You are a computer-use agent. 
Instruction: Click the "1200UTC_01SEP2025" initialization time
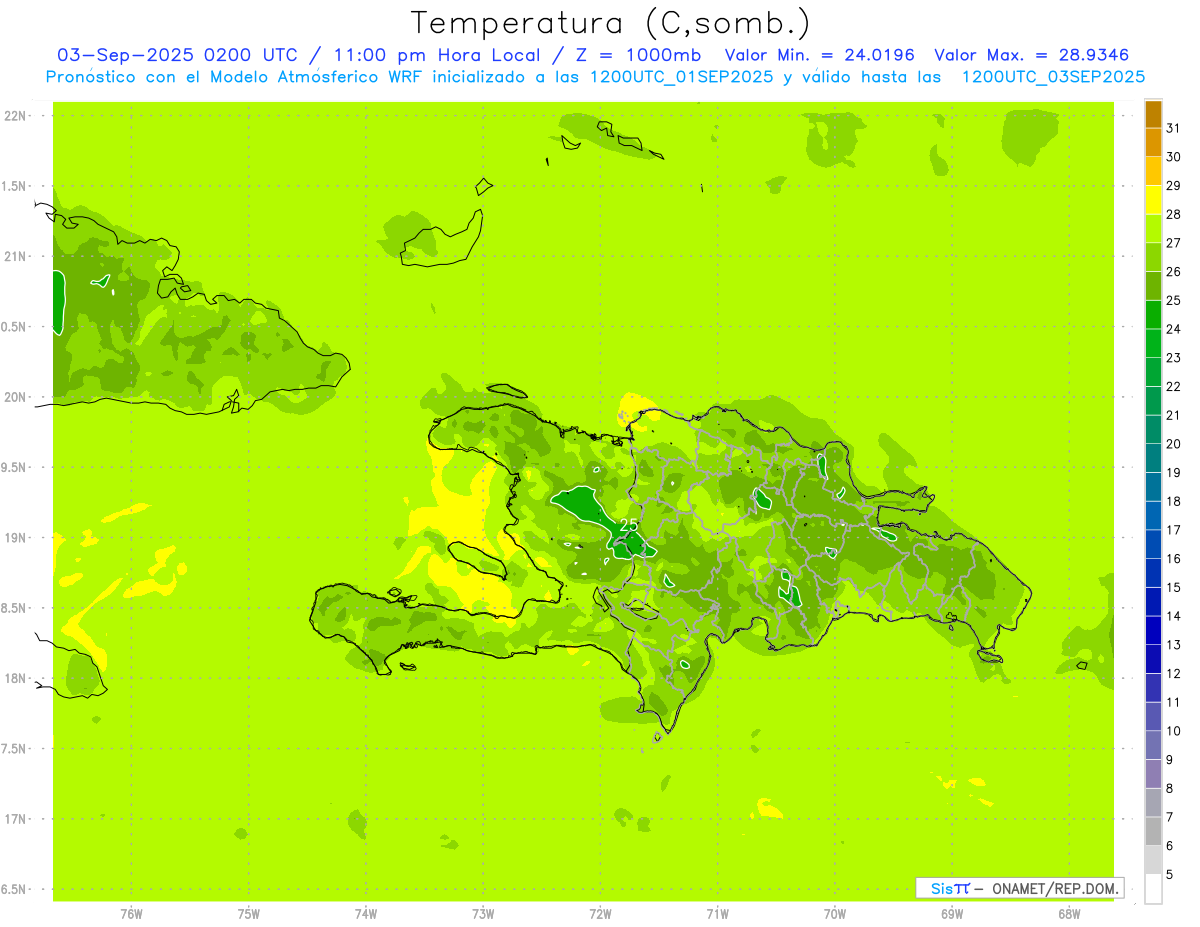click(682, 77)
